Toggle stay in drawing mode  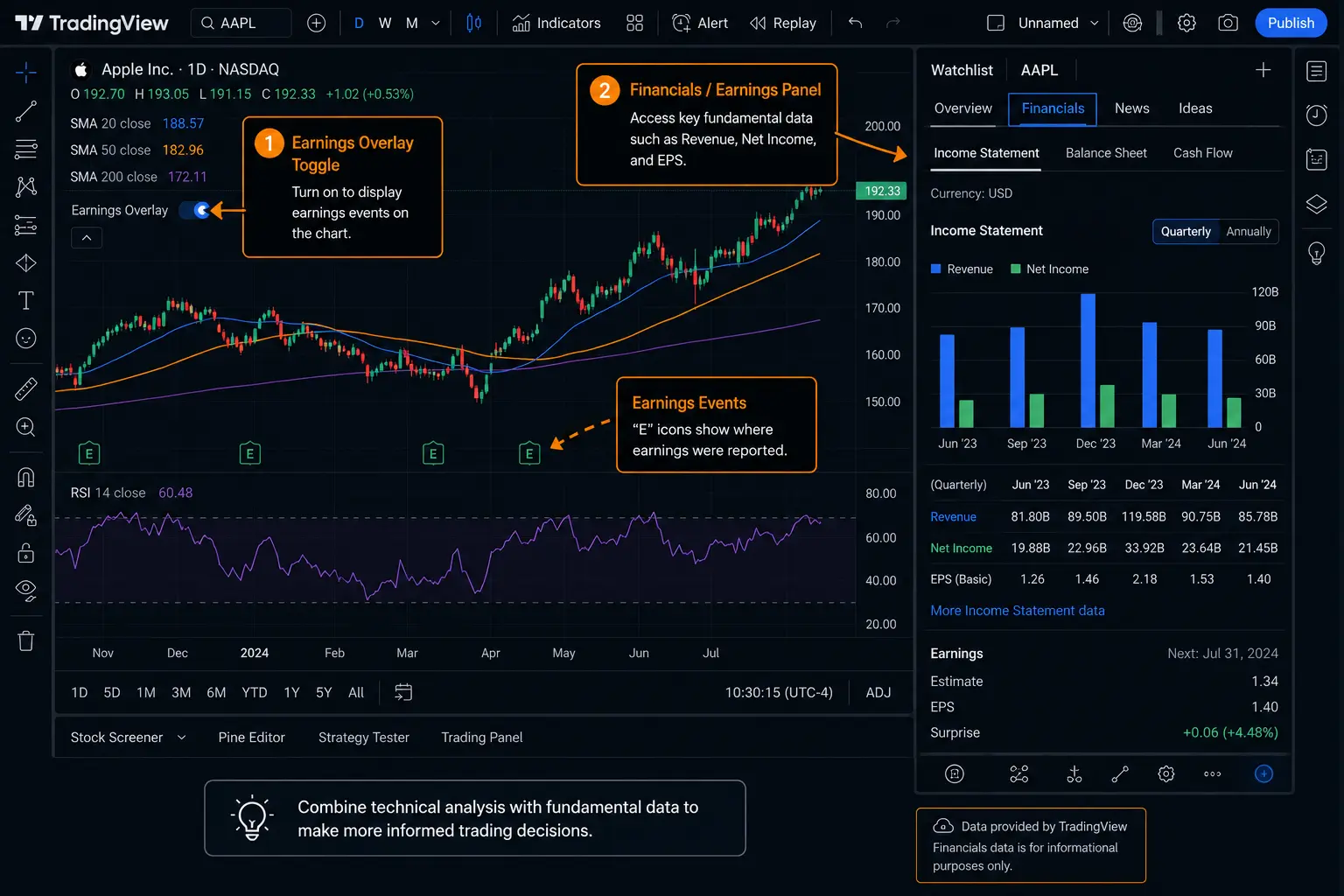[26, 515]
